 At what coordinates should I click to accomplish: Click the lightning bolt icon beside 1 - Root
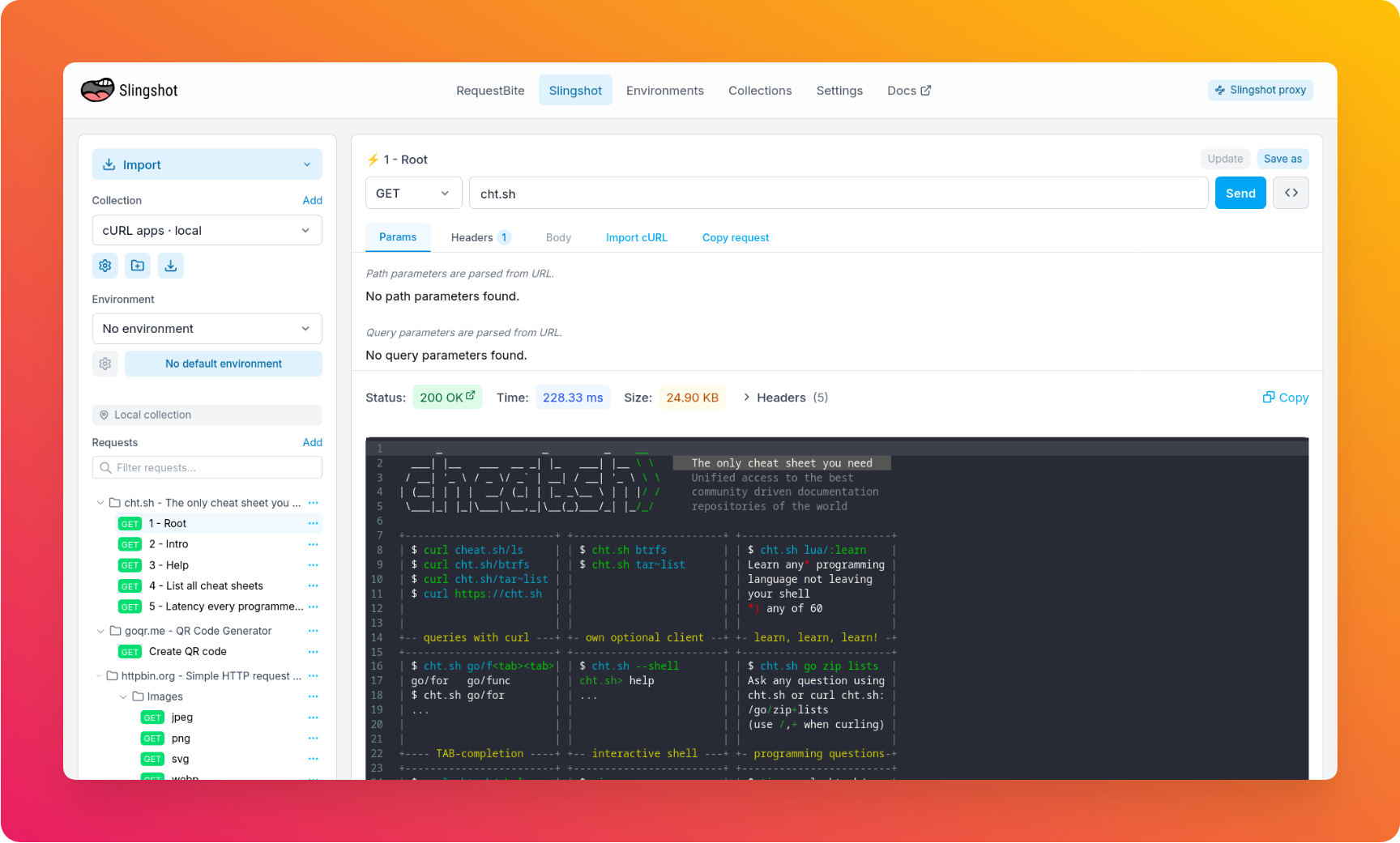click(x=373, y=160)
